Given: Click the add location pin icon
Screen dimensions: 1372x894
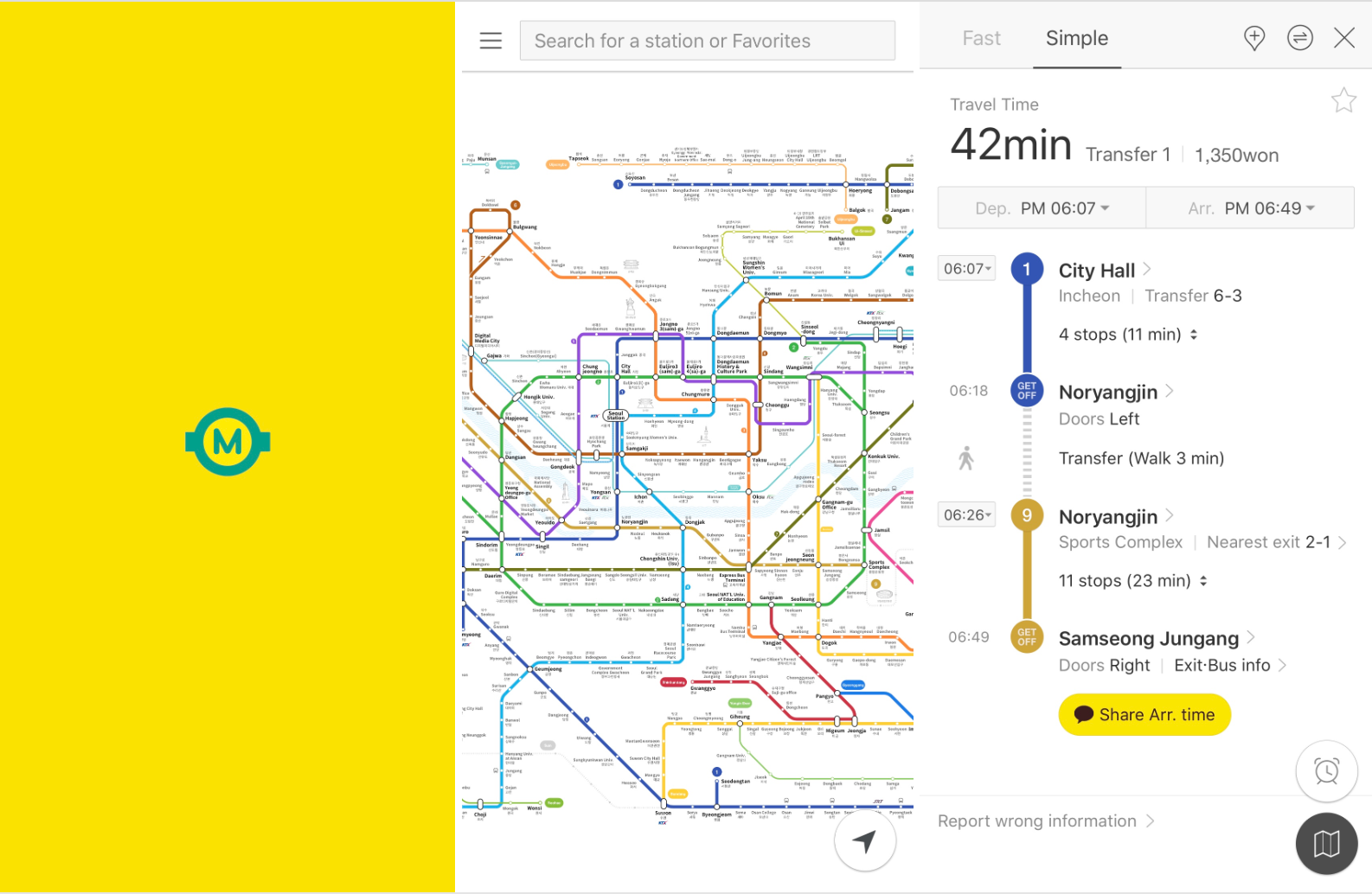Looking at the screenshot, I should click(x=1254, y=38).
